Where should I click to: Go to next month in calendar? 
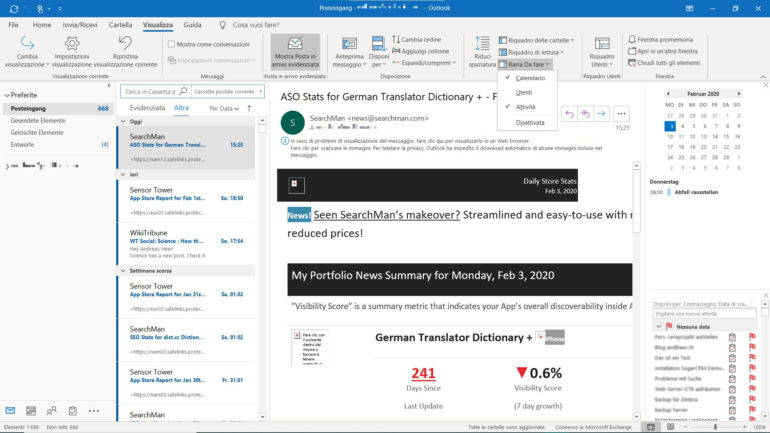click(739, 93)
